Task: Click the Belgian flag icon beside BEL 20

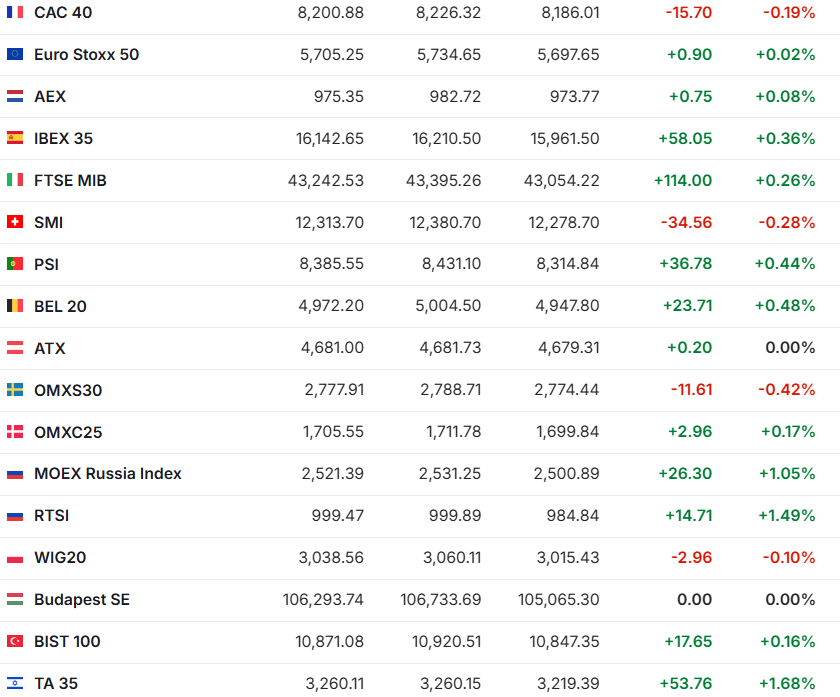Action: click(x=14, y=306)
